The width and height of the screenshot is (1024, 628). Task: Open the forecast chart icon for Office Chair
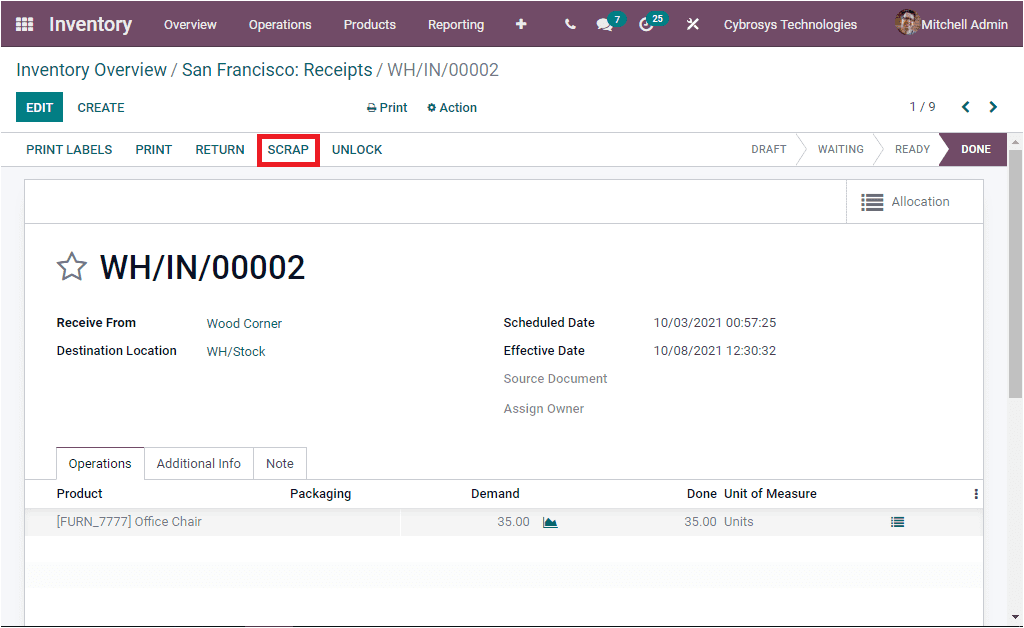[550, 521]
